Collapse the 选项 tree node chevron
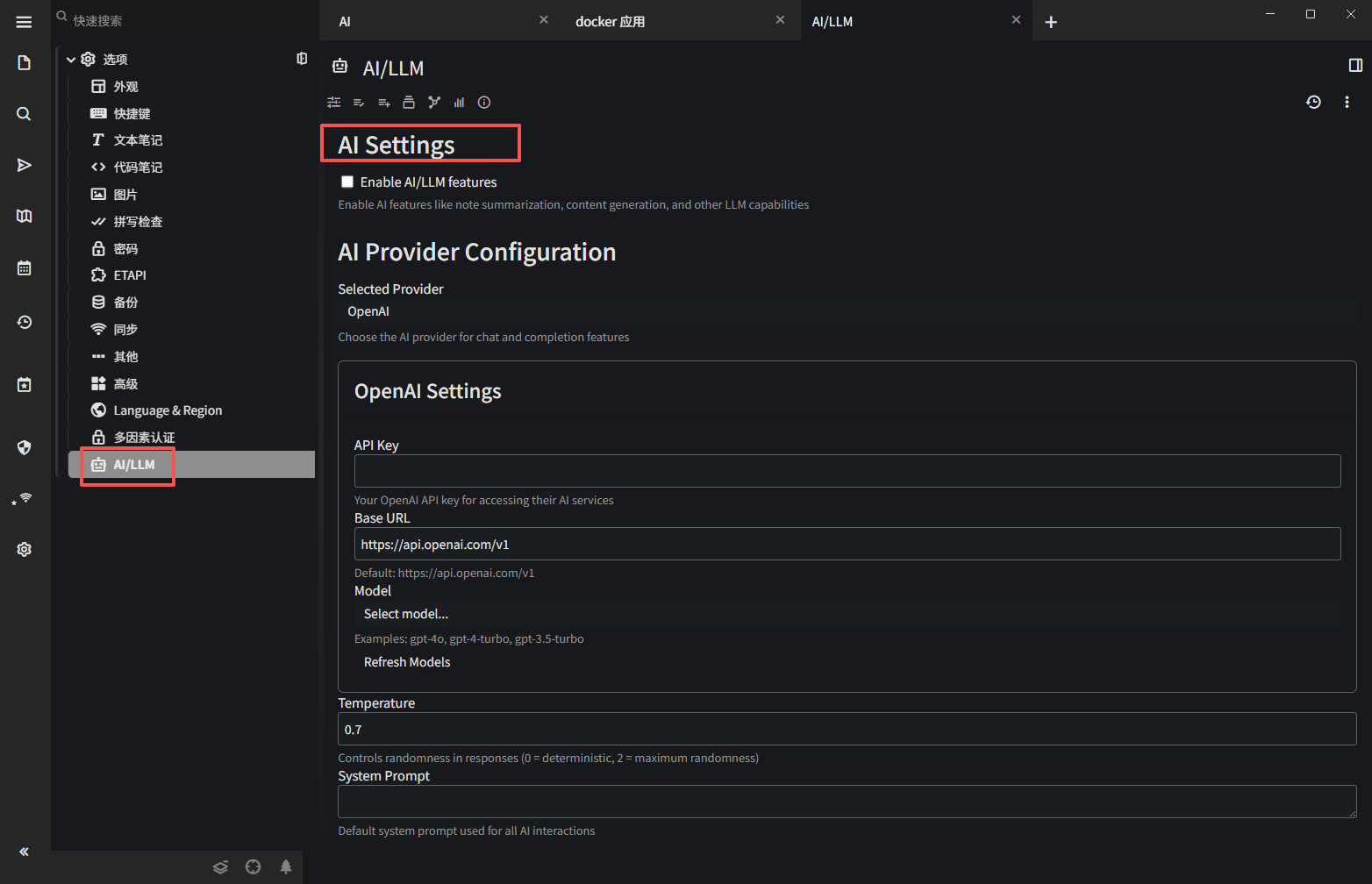1372x884 pixels. tap(71, 60)
